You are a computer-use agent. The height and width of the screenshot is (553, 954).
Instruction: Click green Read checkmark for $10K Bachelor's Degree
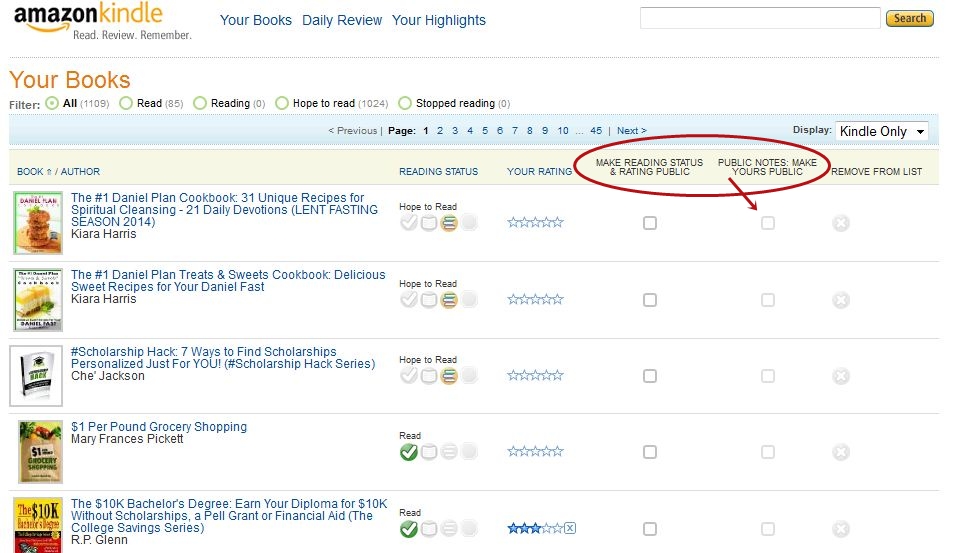tap(409, 529)
